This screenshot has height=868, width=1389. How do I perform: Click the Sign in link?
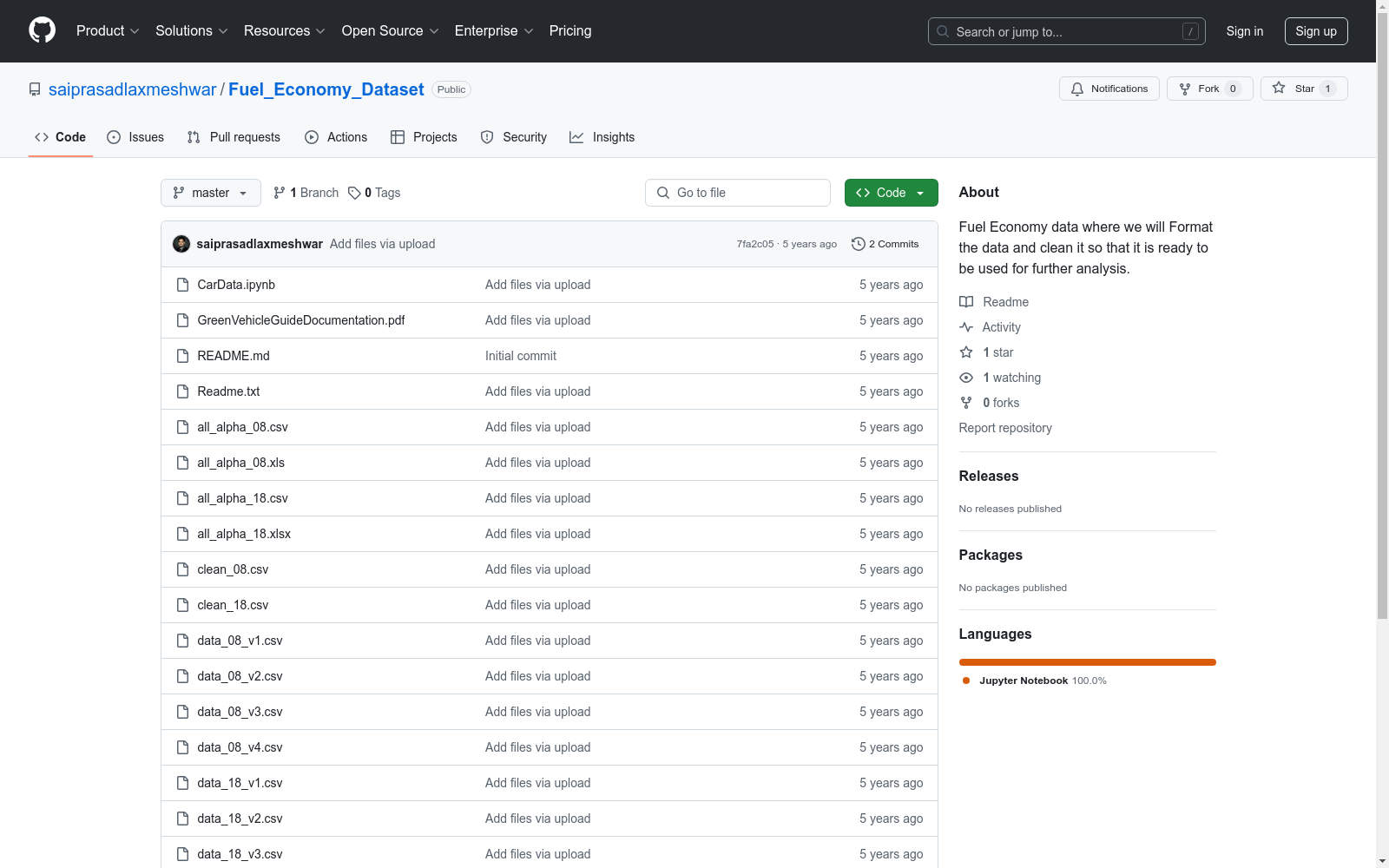click(x=1244, y=31)
